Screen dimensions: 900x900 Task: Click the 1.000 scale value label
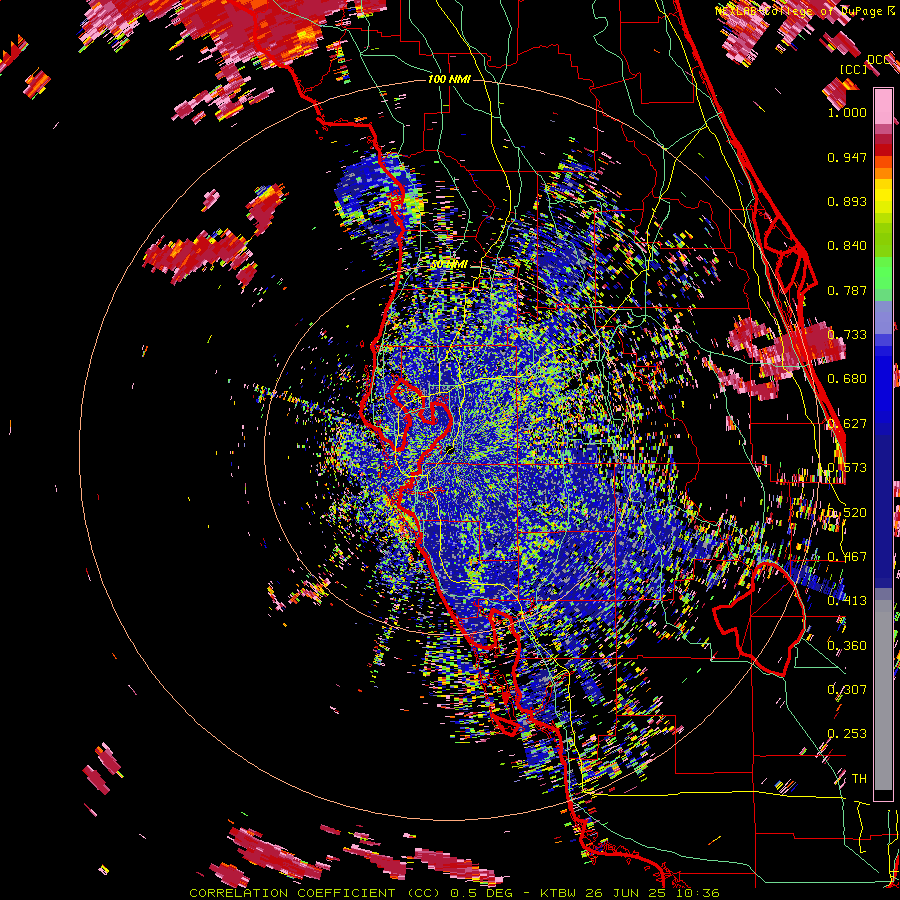click(x=847, y=112)
